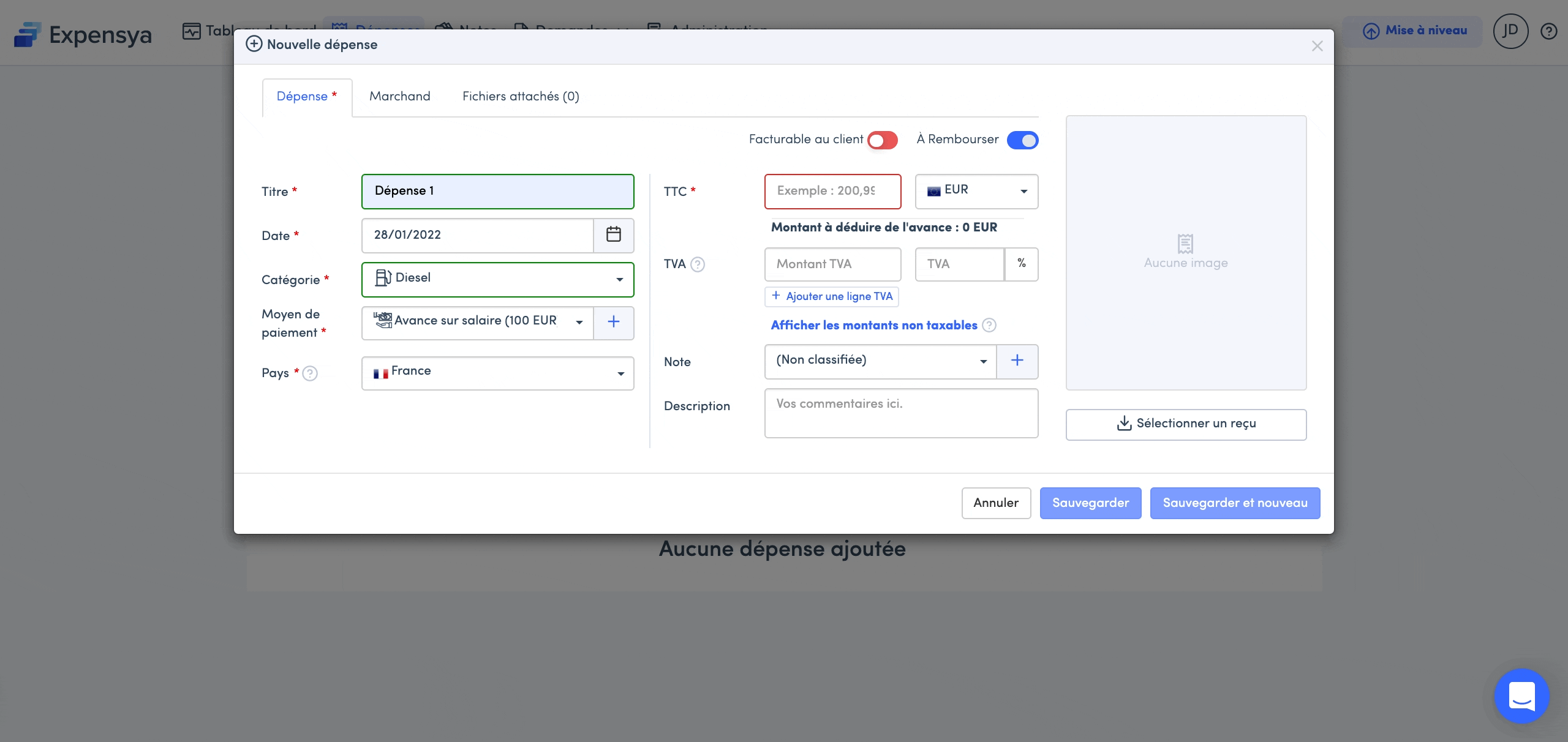Click TVA help question mark icon

[698, 264]
